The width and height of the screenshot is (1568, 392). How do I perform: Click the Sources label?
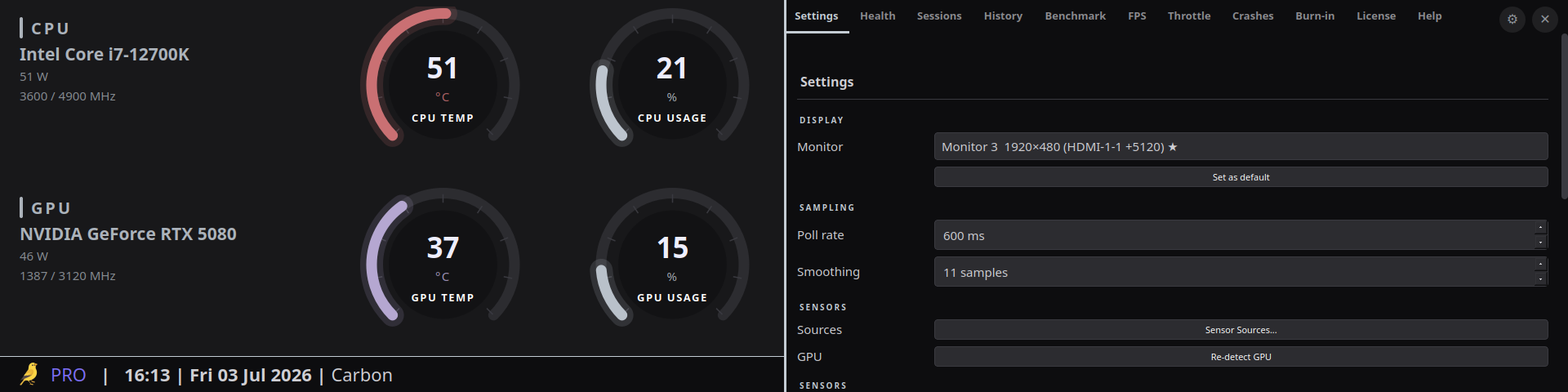[x=819, y=330]
